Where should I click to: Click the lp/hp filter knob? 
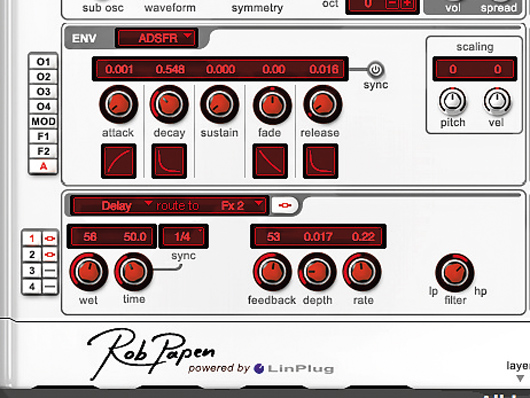tap(455, 272)
